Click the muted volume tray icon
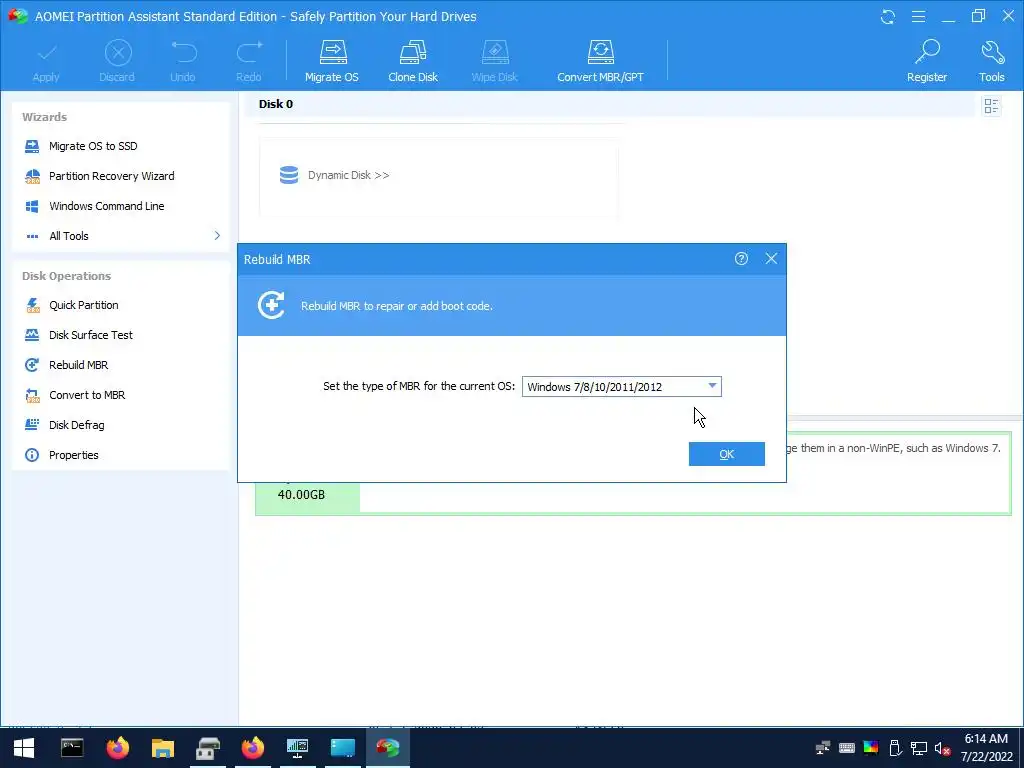The width and height of the screenshot is (1024, 768). tap(942, 748)
